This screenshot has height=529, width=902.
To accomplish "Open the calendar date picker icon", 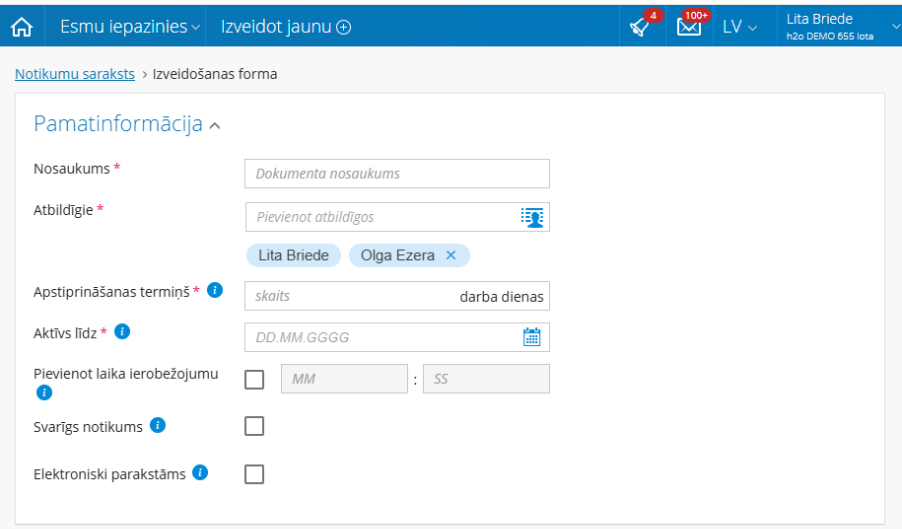I will (x=532, y=337).
